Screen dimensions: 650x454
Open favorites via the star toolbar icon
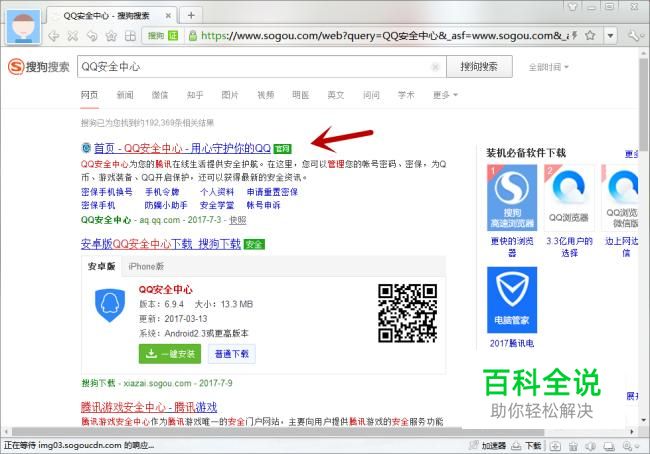111,36
